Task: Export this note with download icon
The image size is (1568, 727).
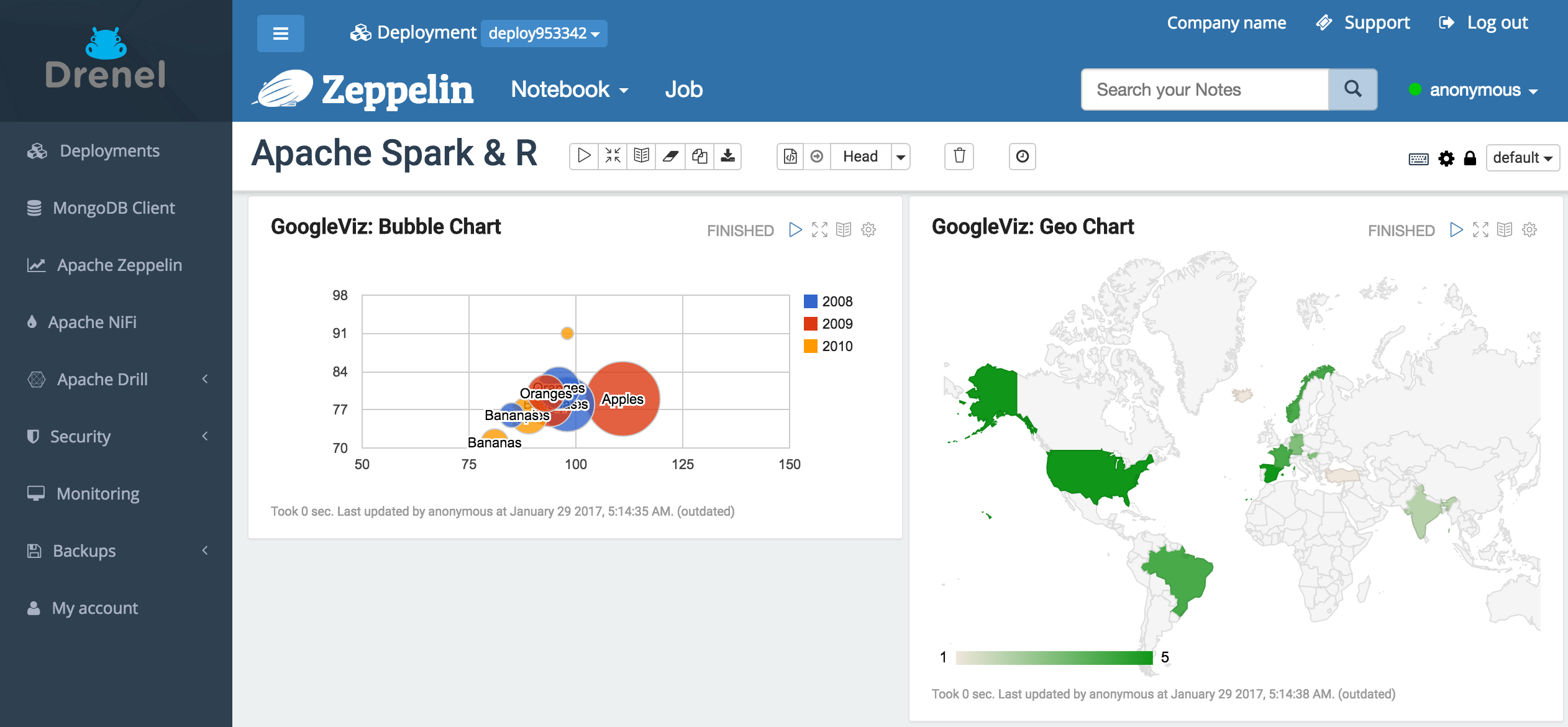Action: click(x=727, y=156)
